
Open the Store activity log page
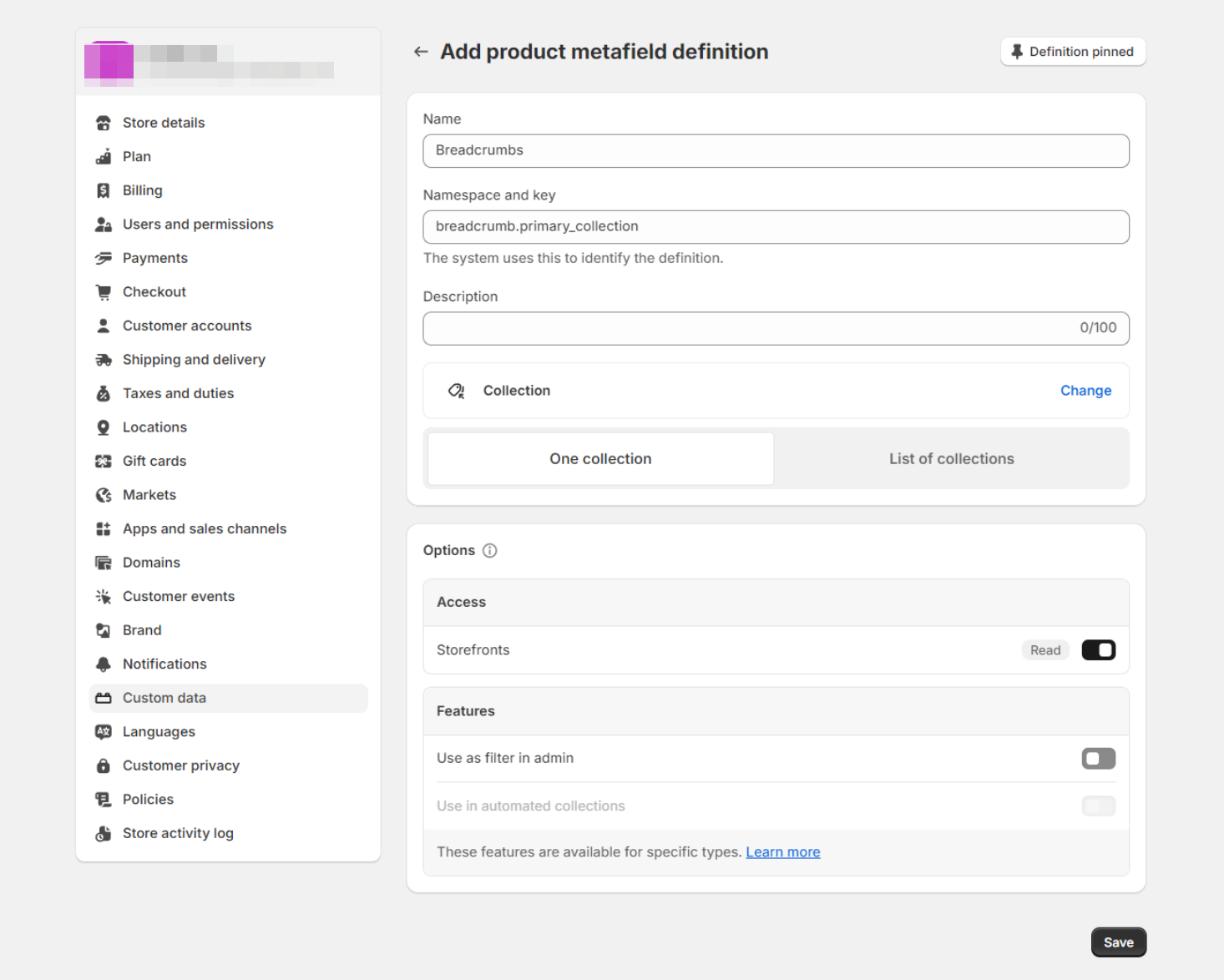178,833
